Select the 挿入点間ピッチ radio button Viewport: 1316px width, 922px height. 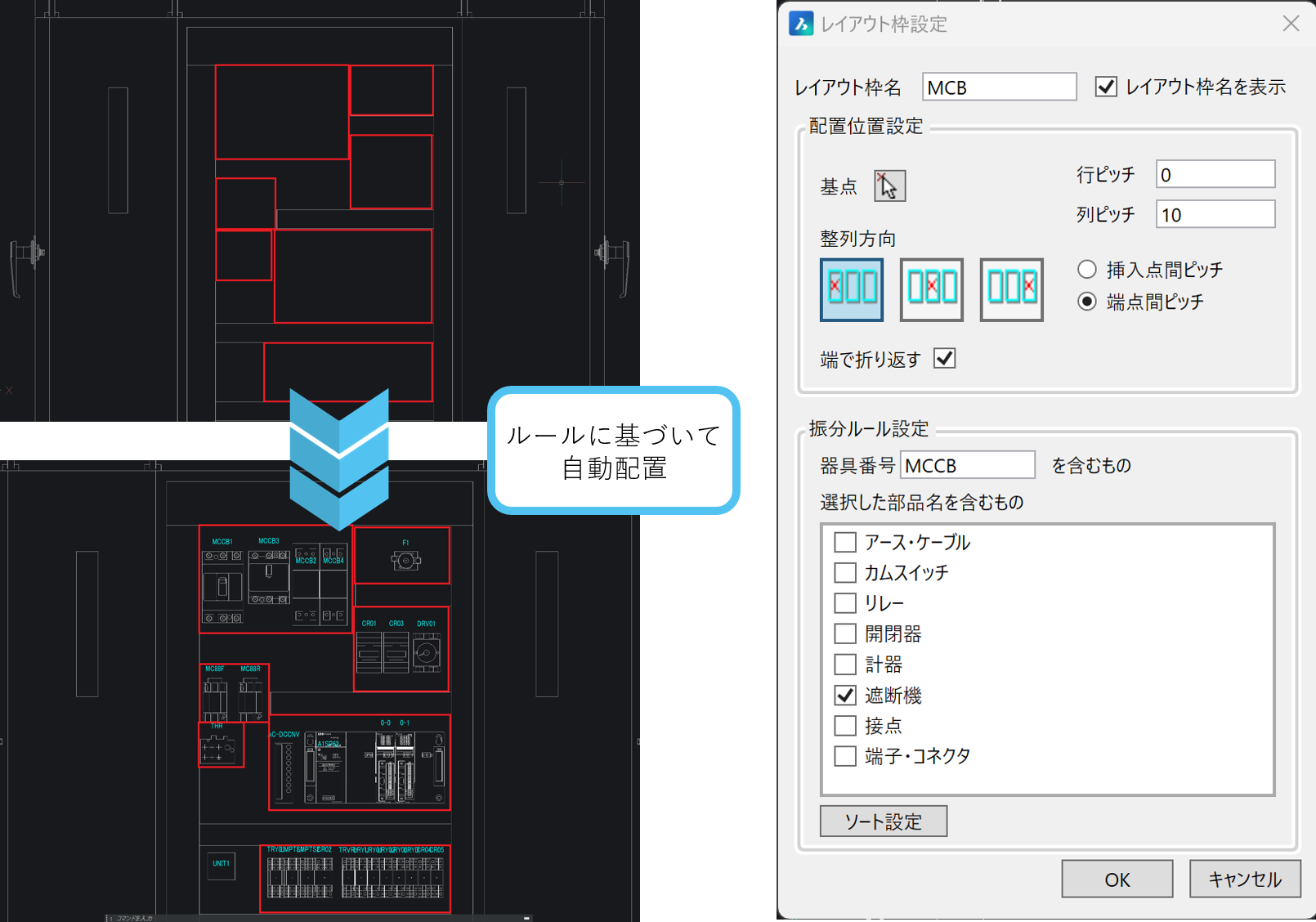1087,269
